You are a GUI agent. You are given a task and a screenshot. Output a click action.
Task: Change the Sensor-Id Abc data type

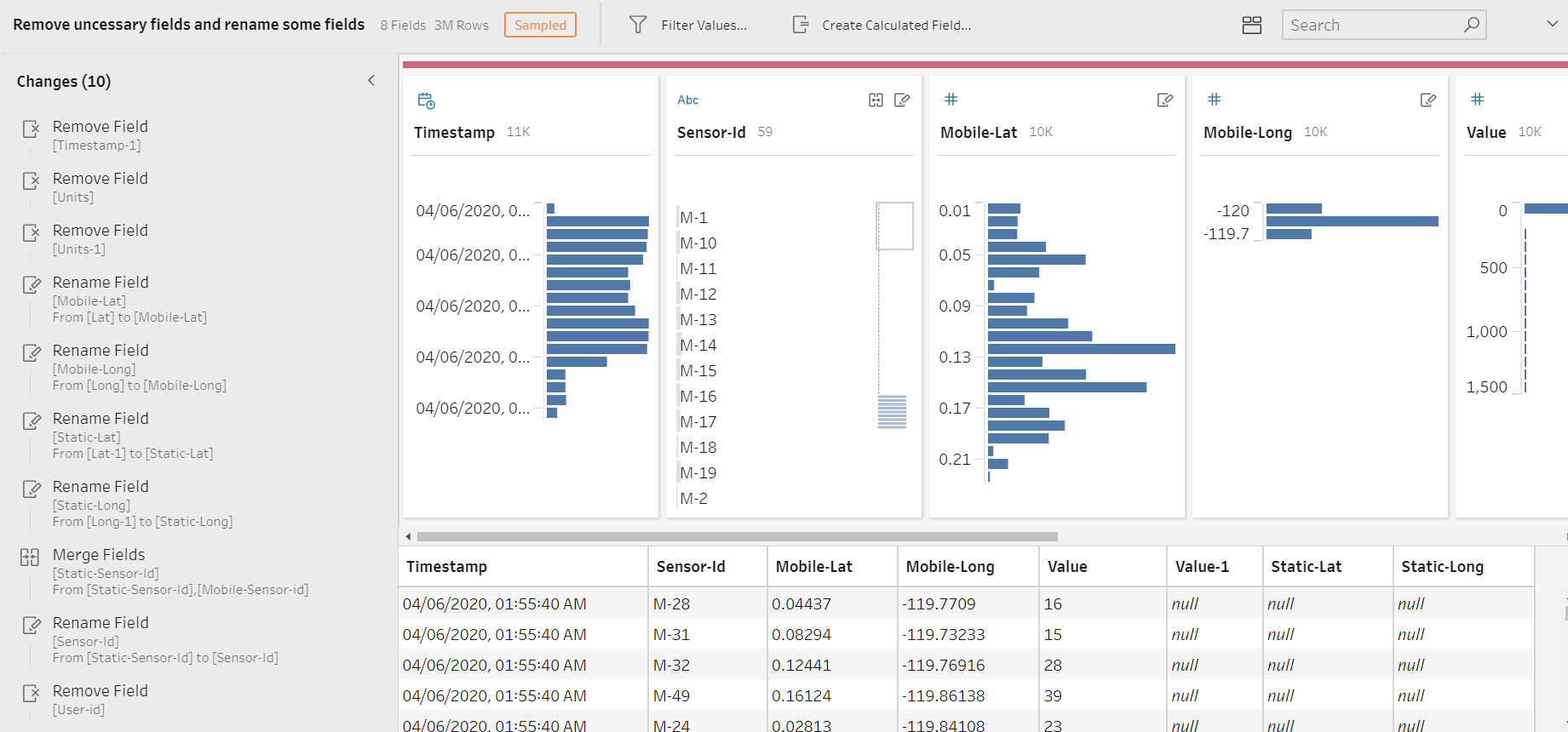click(688, 100)
